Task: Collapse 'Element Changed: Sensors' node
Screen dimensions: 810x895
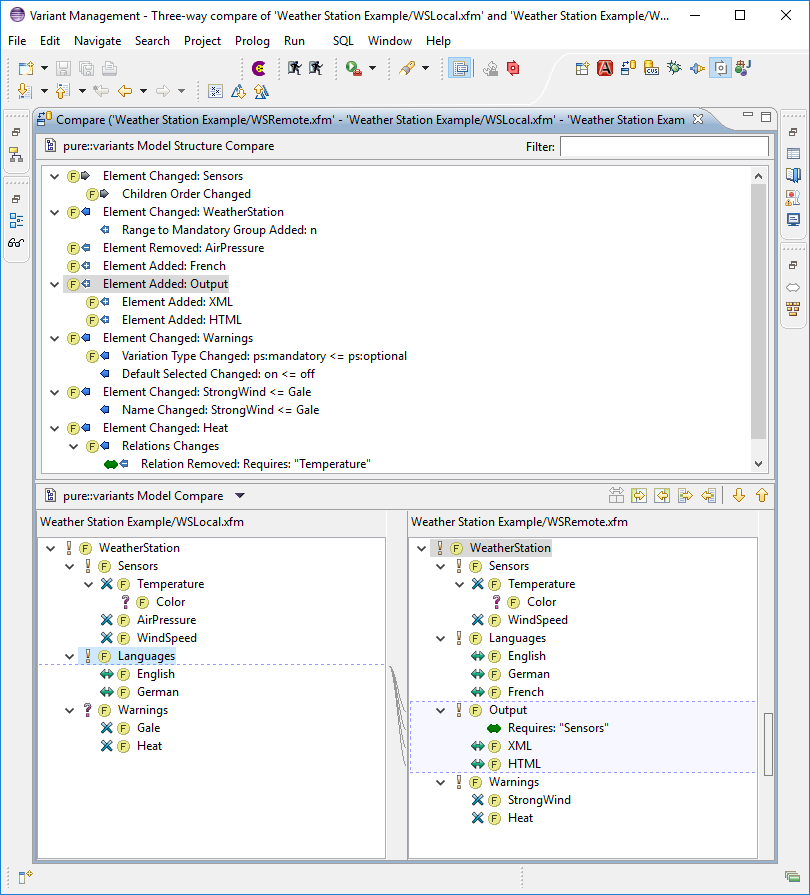Action: pos(55,176)
